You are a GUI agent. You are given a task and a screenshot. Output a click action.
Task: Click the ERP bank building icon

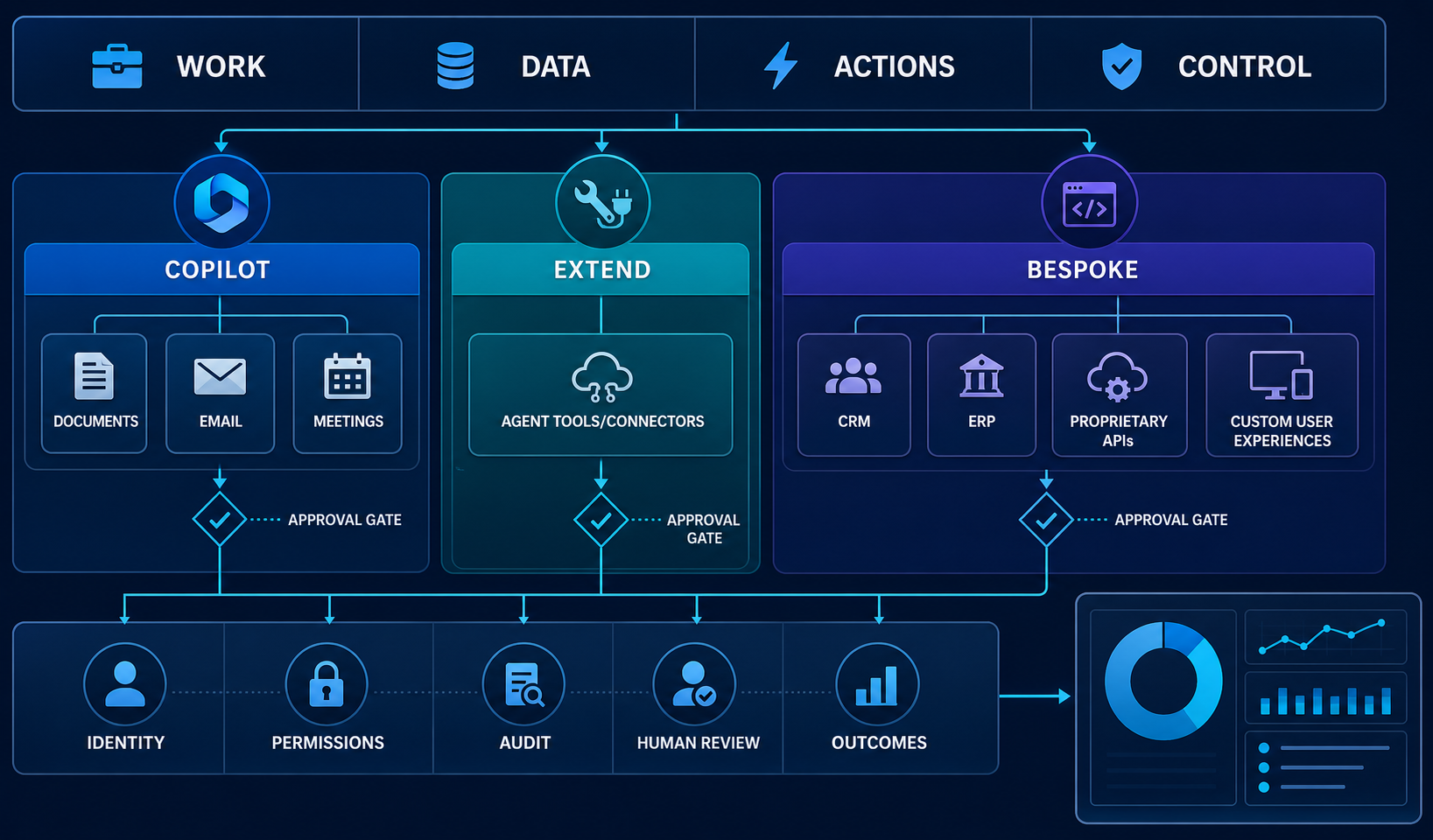coord(981,375)
